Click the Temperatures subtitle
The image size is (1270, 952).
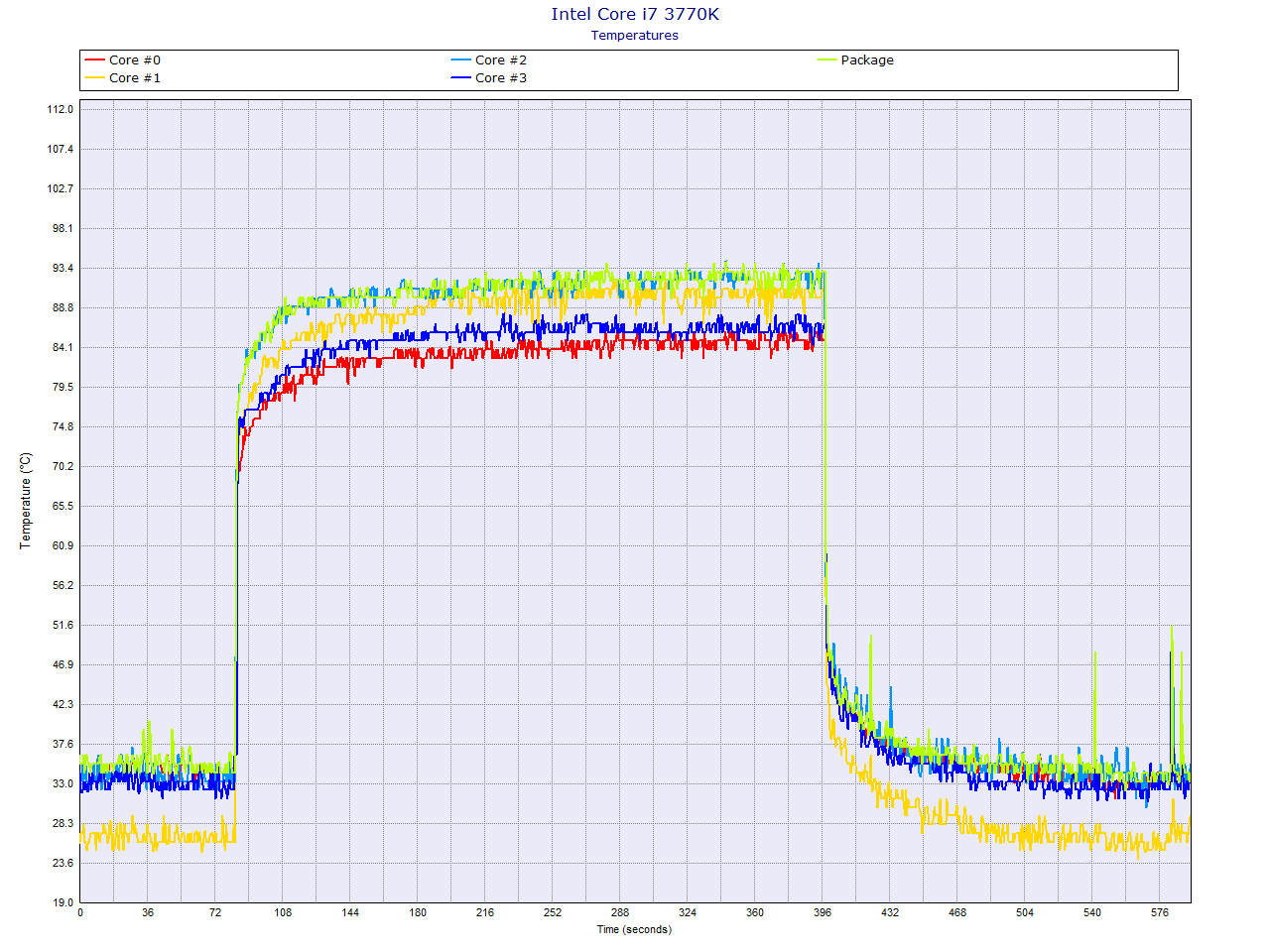pos(635,36)
